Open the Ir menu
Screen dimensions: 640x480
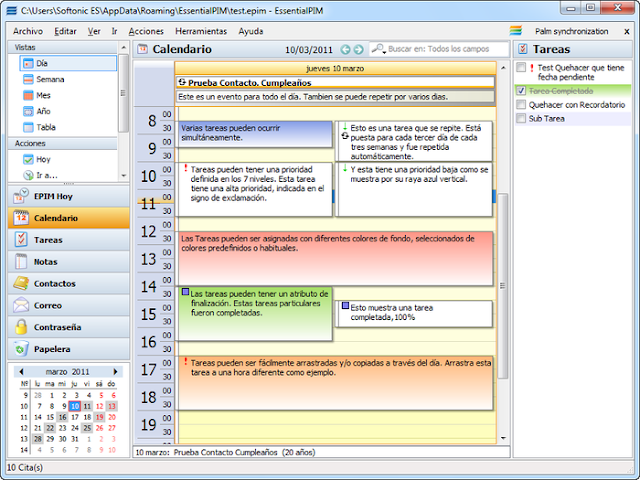coord(114,31)
